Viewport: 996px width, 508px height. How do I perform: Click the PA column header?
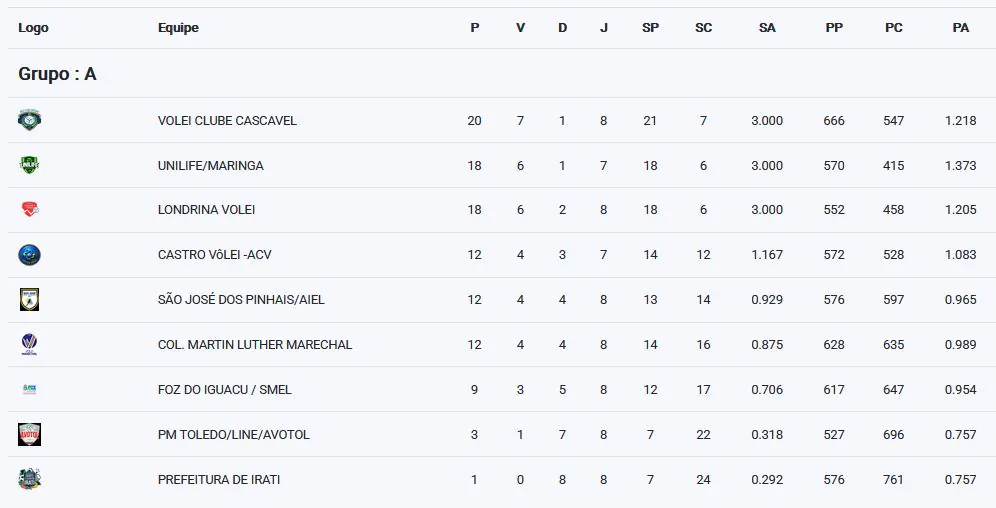(960, 28)
